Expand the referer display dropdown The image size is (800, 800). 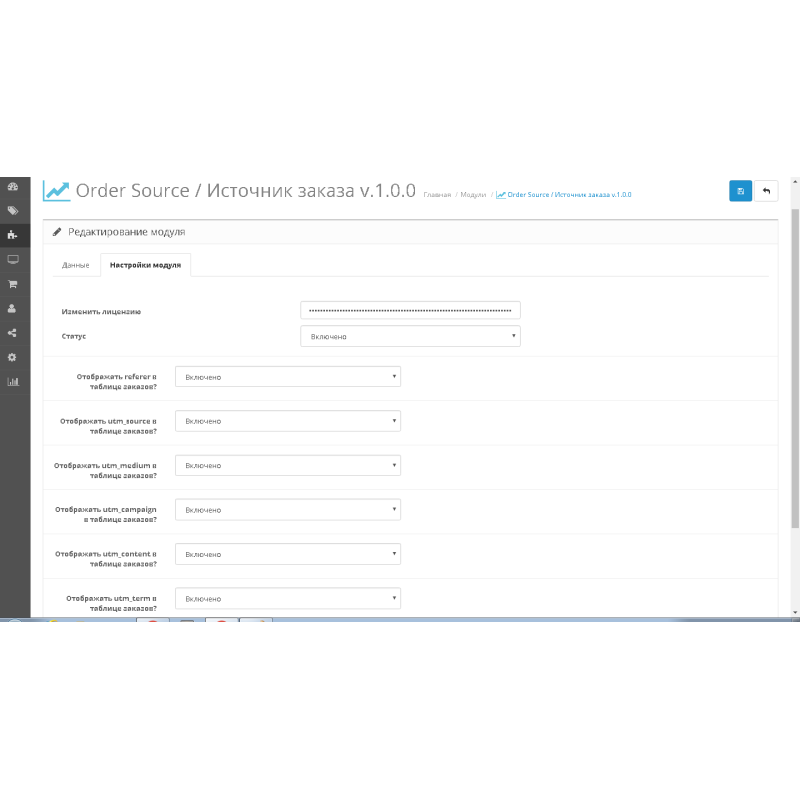288,377
